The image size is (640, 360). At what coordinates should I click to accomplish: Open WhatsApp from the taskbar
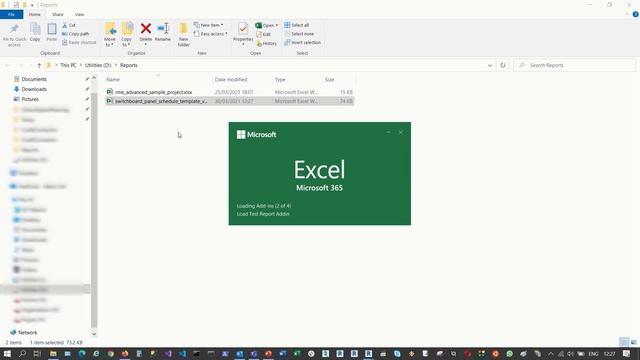click(509, 353)
